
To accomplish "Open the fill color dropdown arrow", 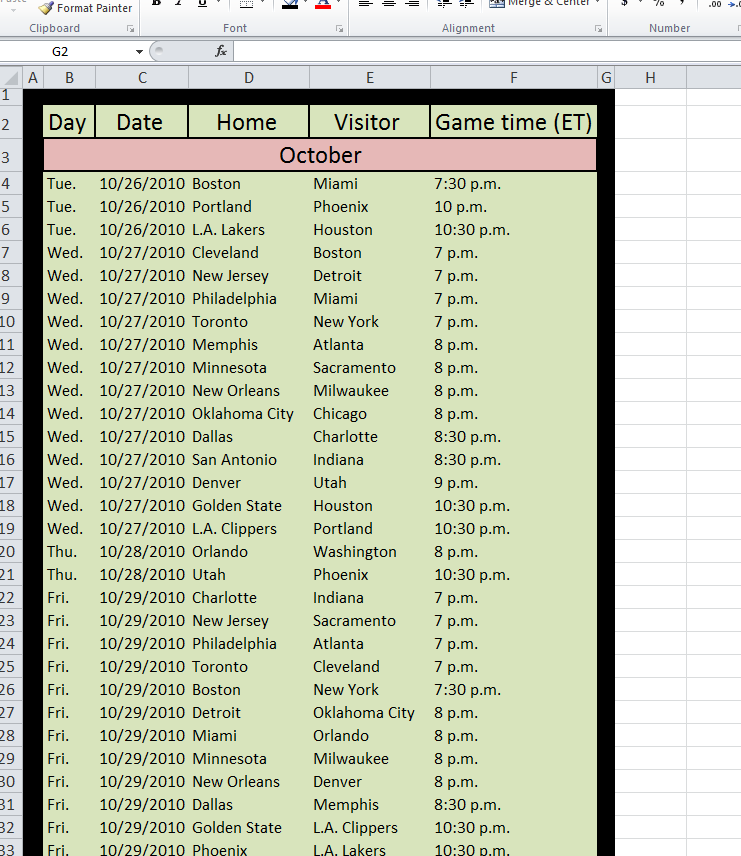I will pyautogui.click(x=305, y=3).
